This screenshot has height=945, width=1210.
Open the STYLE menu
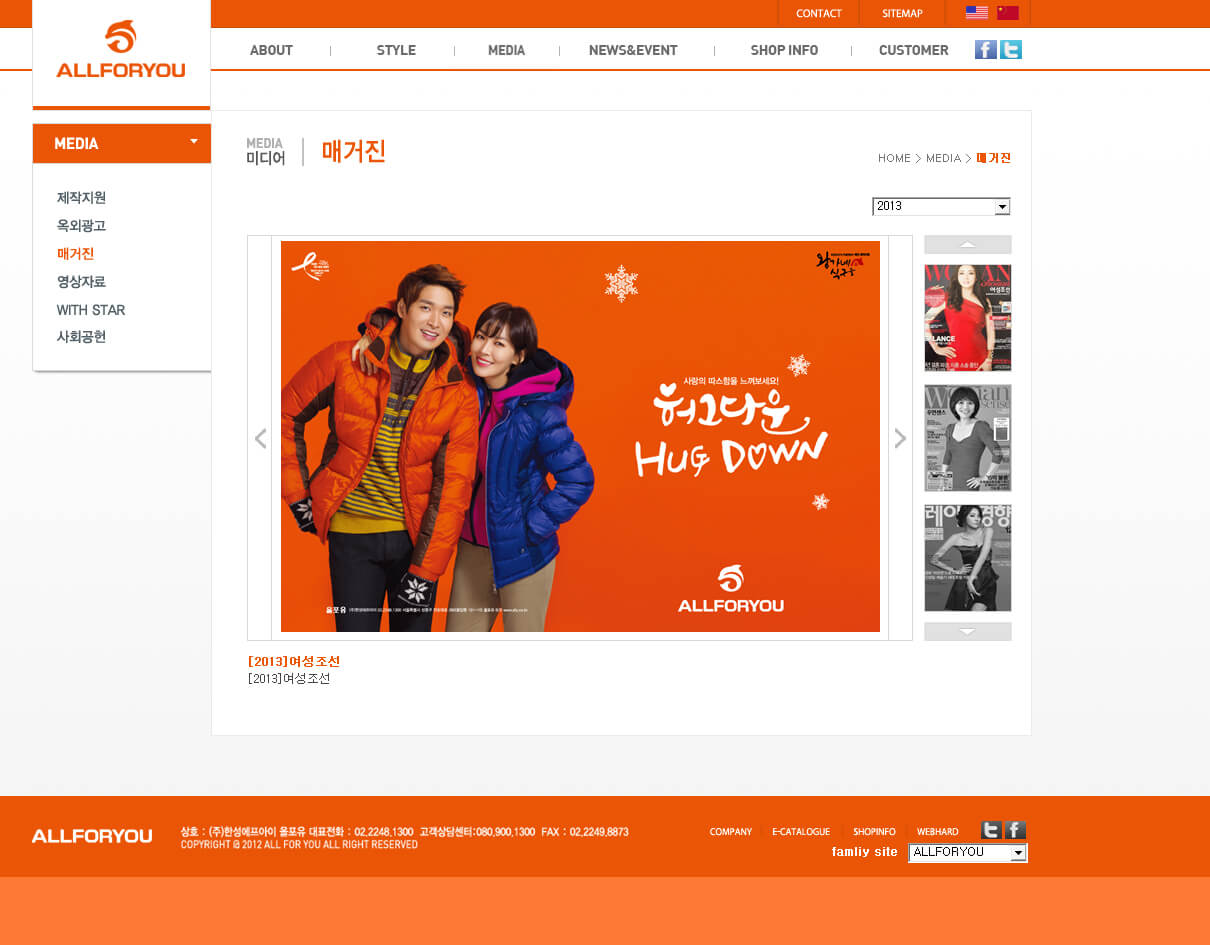(396, 50)
